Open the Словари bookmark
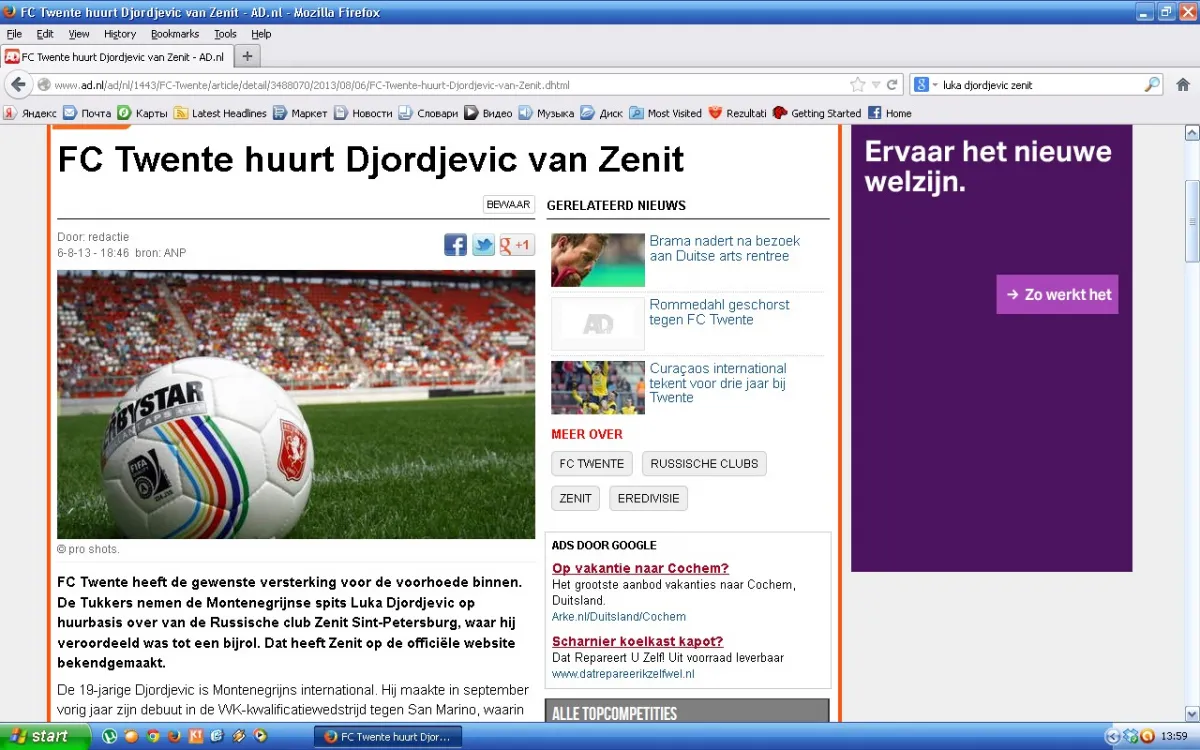The width and height of the screenshot is (1200, 750). point(428,113)
